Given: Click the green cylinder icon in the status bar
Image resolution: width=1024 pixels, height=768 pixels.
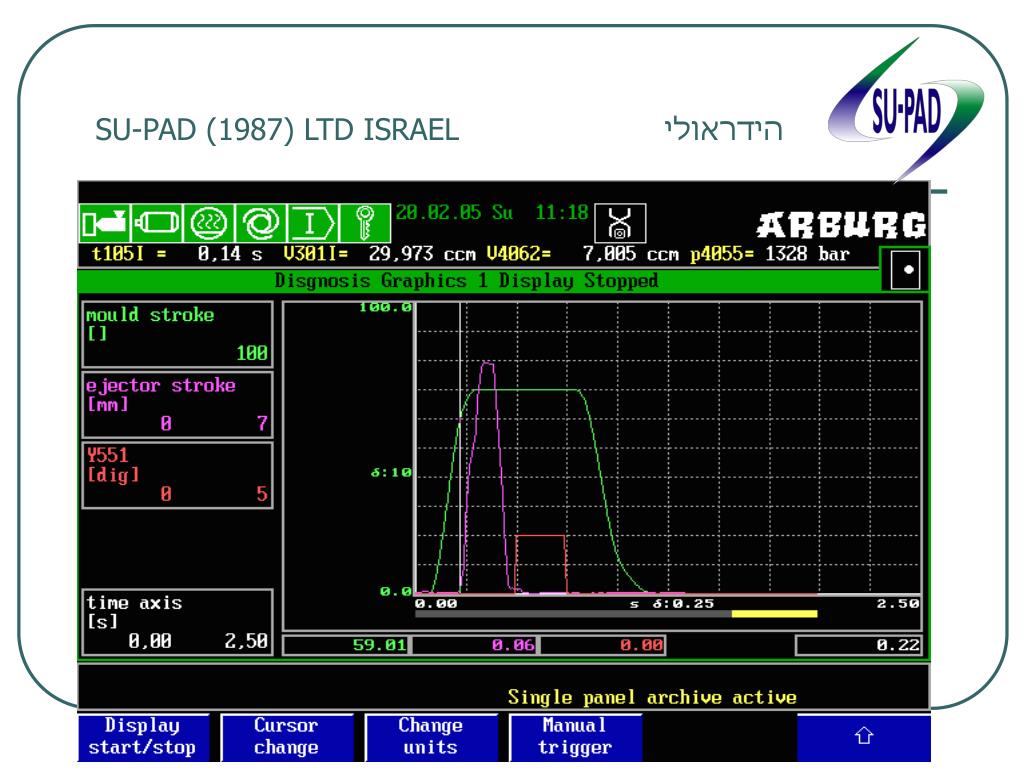Looking at the screenshot, I should 157,223.
